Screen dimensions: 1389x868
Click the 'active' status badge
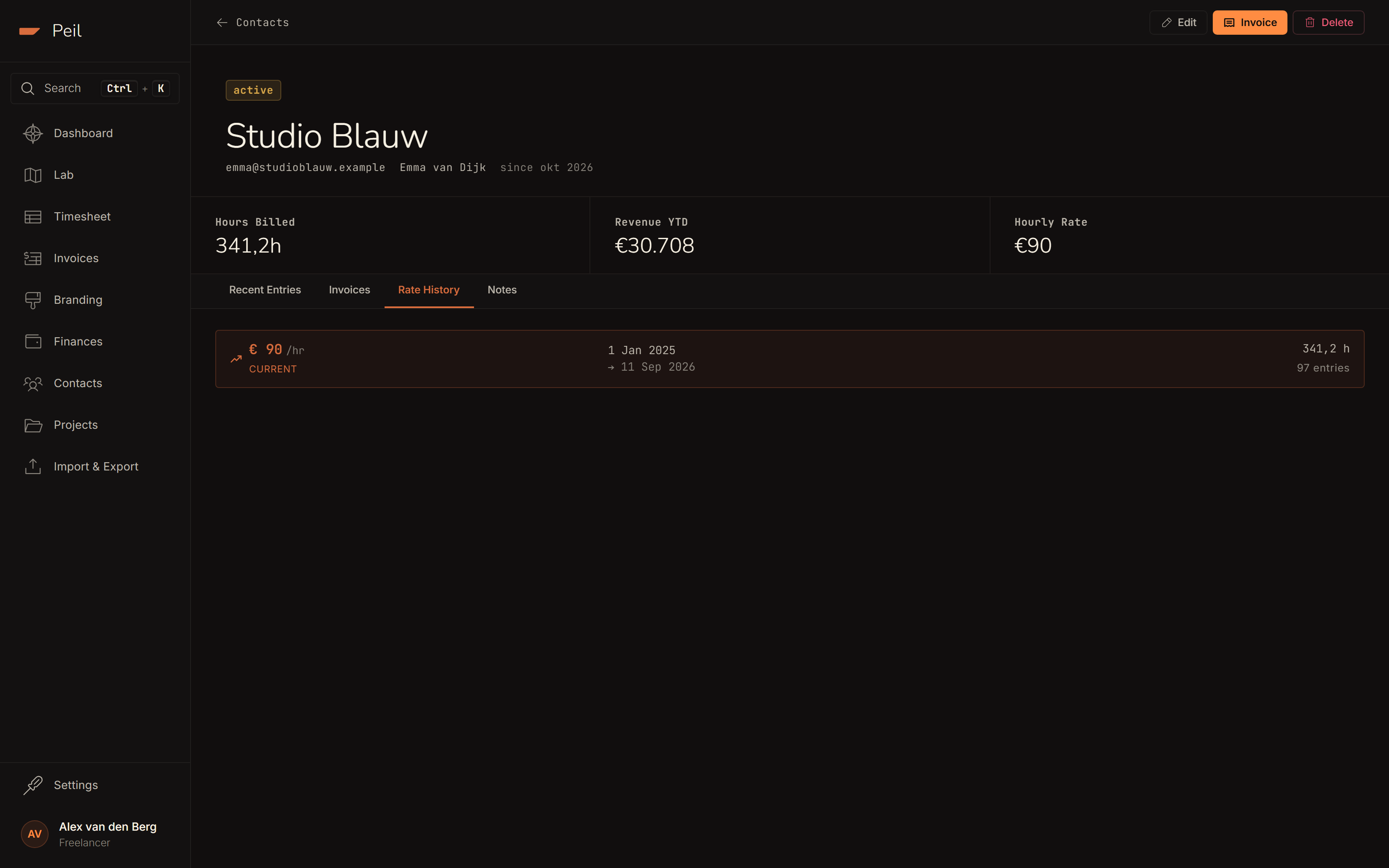(x=253, y=90)
